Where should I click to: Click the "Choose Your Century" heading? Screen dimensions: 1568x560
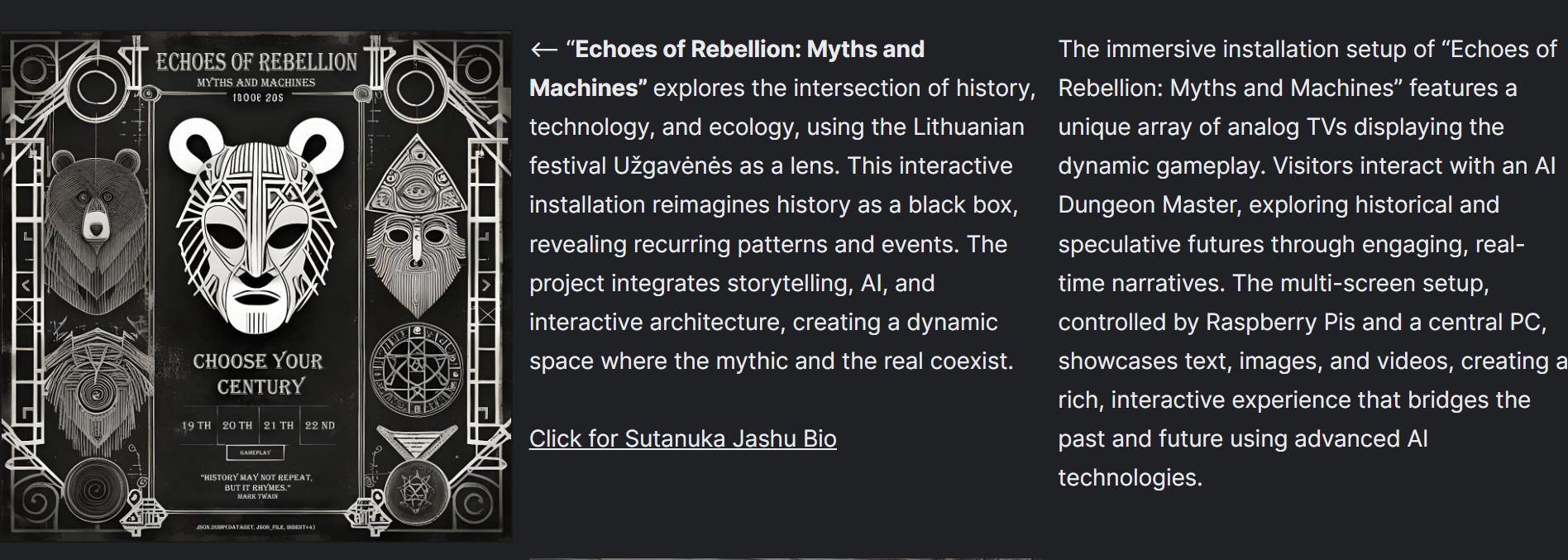(x=258, y=374)
